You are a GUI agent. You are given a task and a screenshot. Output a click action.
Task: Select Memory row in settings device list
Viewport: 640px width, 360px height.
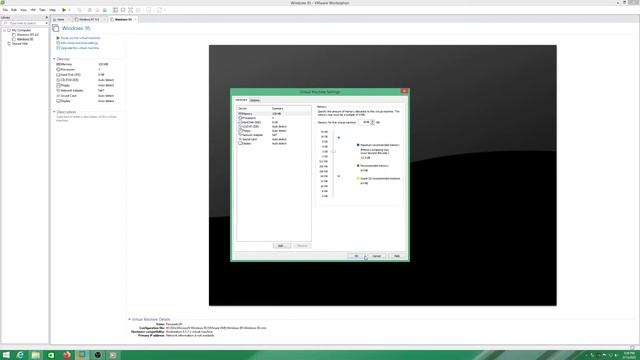[274, 113]
